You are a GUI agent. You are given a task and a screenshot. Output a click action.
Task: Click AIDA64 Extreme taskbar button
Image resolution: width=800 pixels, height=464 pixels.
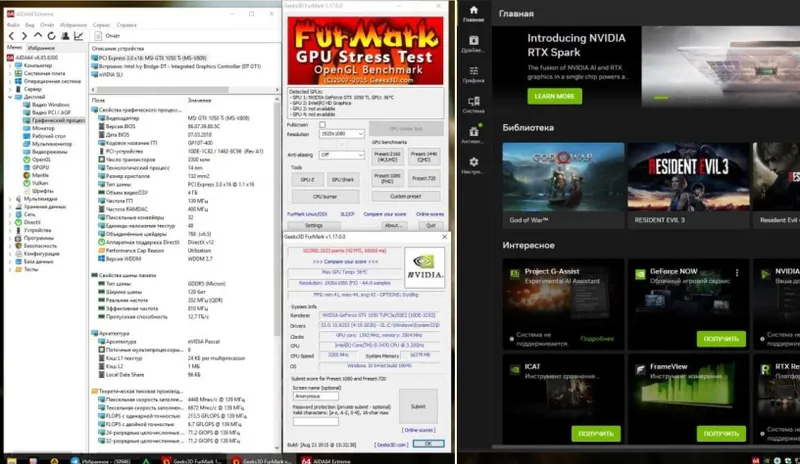326,460
